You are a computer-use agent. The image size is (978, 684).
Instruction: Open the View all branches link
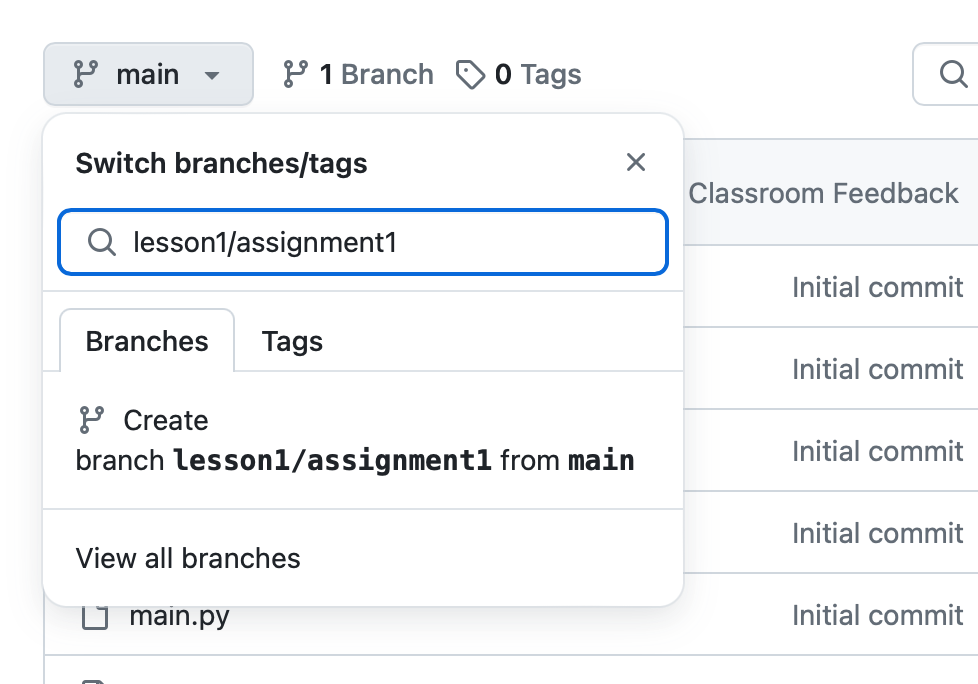tap(188, 558)
